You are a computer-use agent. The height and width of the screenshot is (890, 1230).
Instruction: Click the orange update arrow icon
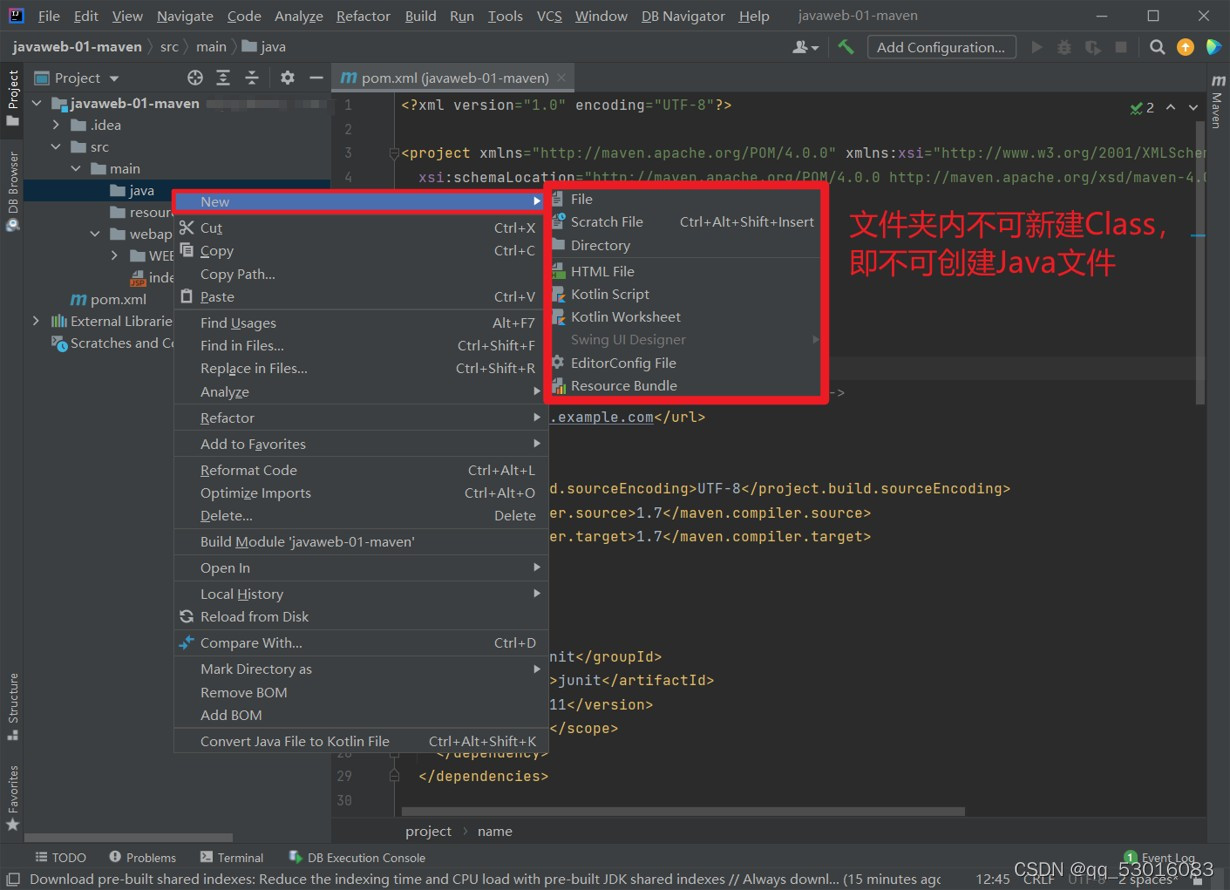pyautogui.click(x=1185, y=47)
